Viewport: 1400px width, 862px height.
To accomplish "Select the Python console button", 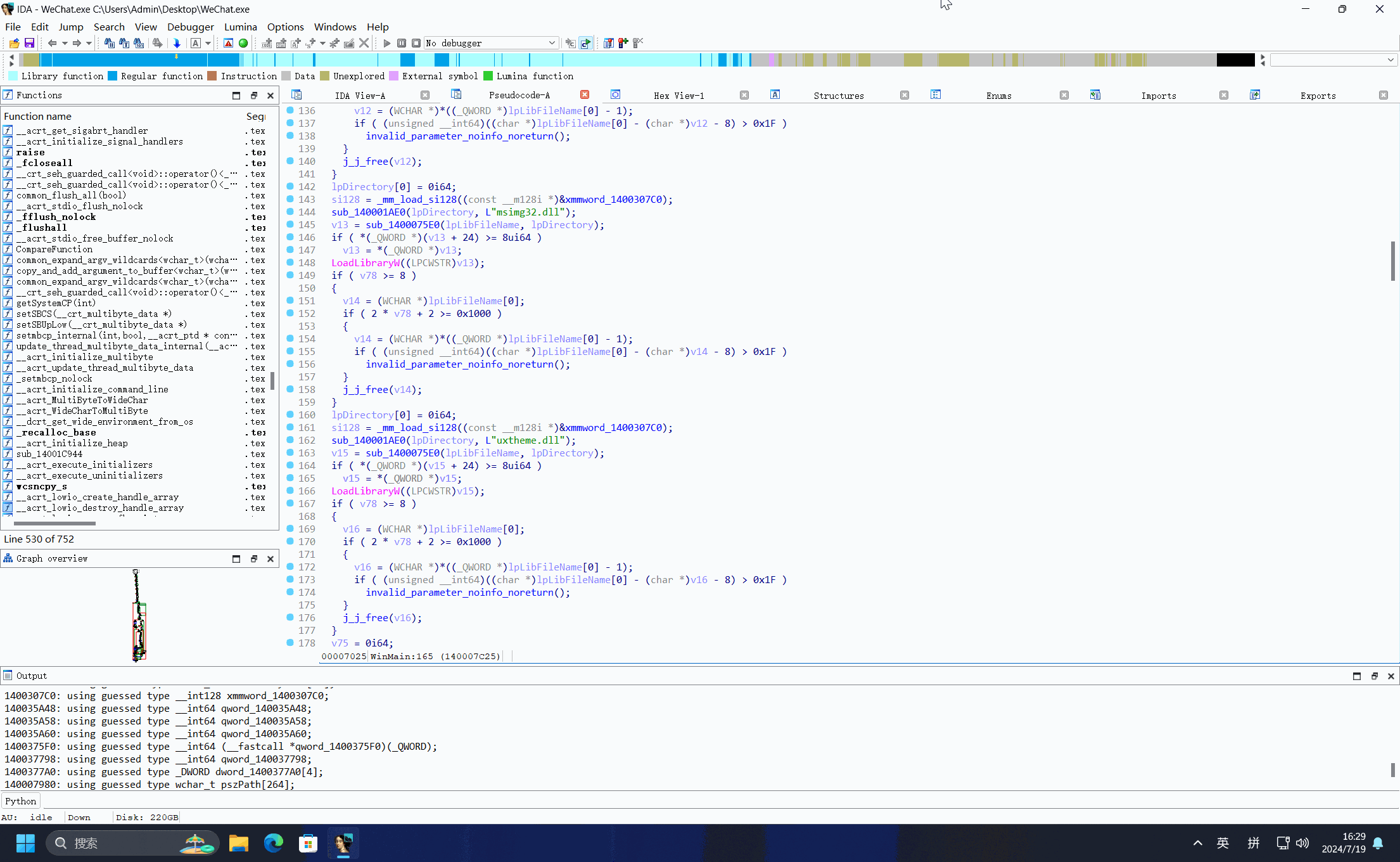I will pyautogui.click(x=21, y=801).
